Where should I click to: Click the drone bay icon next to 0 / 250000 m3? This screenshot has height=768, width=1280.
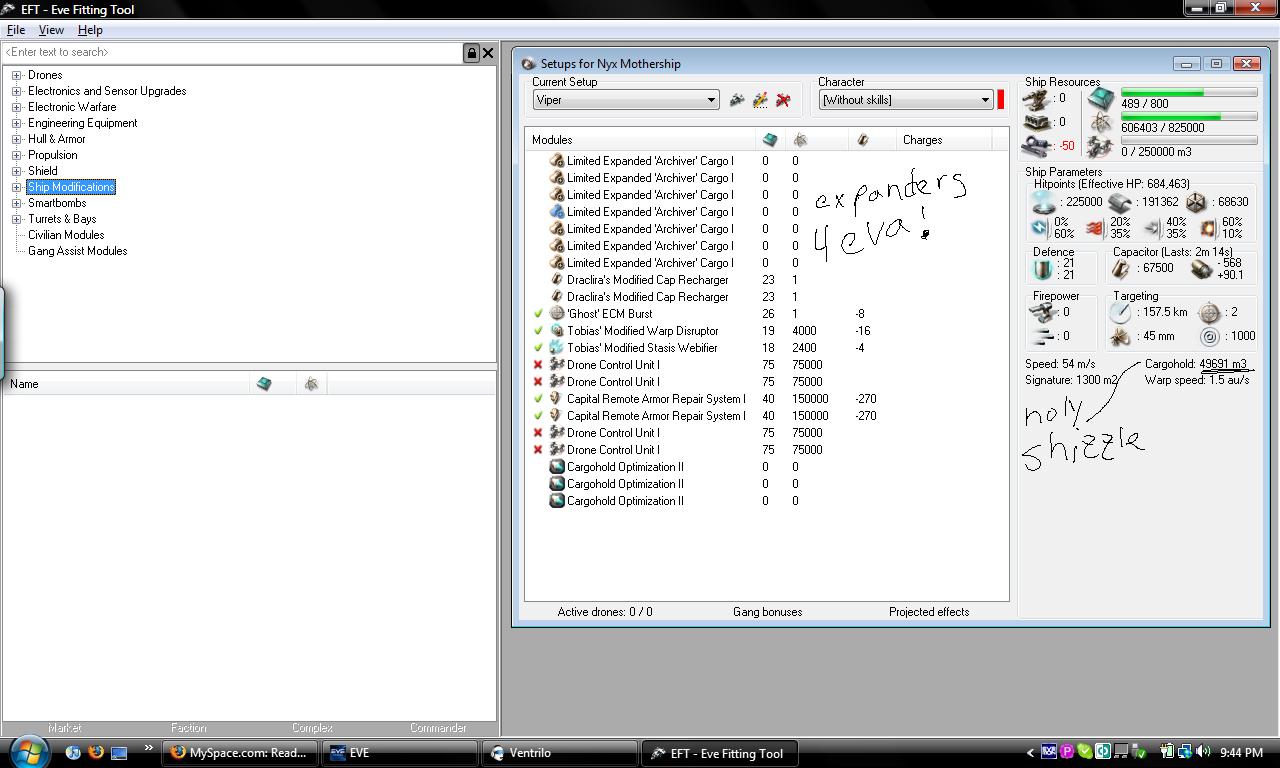(1101, 147)
